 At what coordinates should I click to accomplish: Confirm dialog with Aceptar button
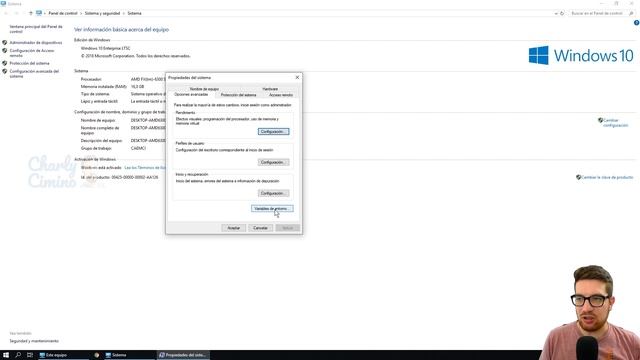coord(233,228)
